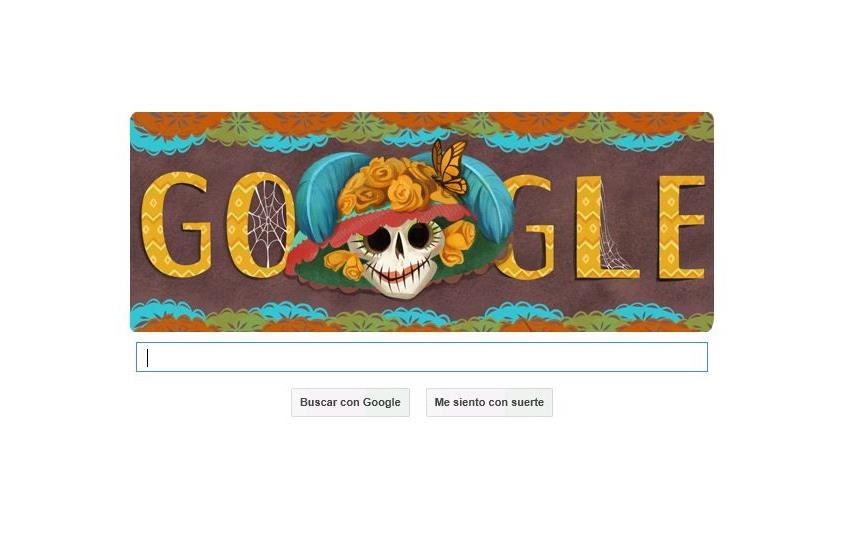Click the spider web inside the first O
The width and height of the screenshot is (850, 560).
[266, 224]
